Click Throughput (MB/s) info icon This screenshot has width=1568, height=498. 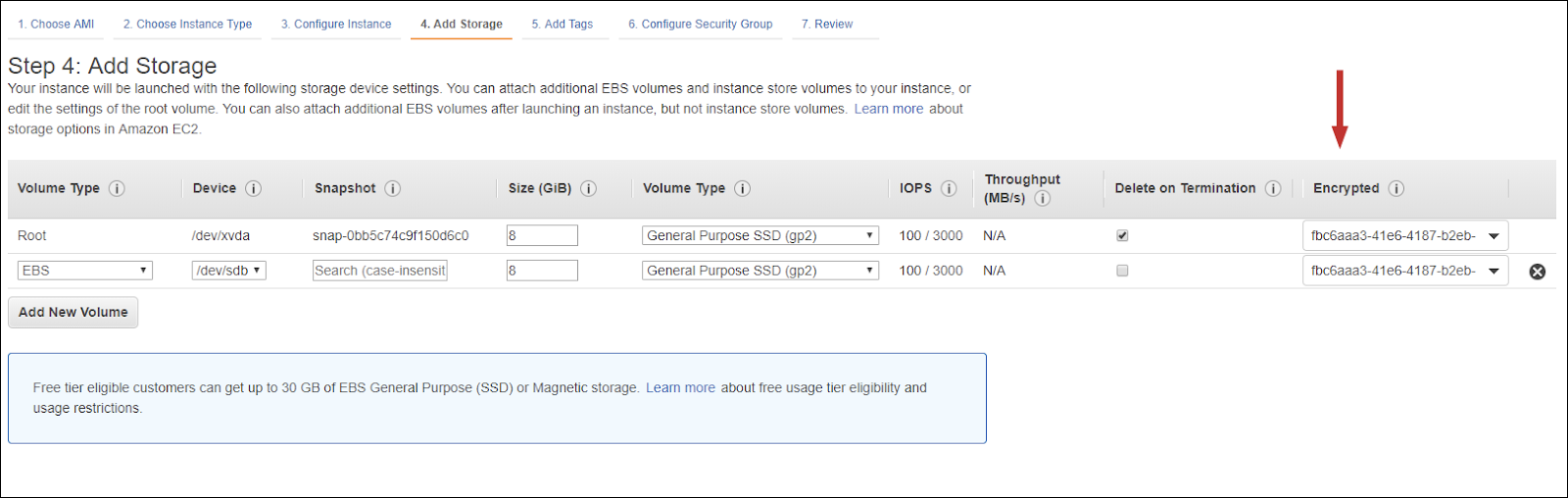point(1043,198)
